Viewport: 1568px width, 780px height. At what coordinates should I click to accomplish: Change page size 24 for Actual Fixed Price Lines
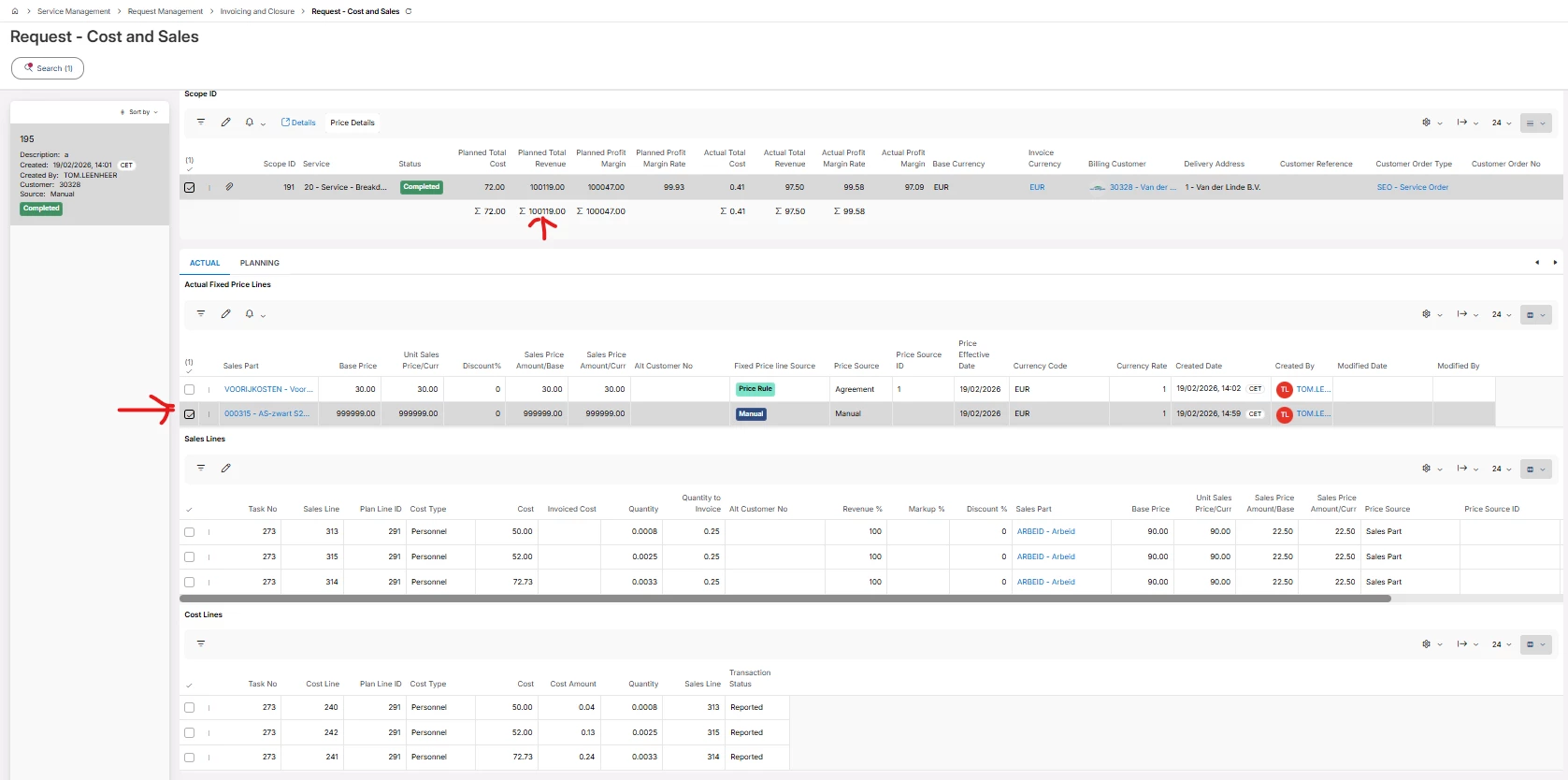pyautogui.click(x=1501, y=314)
